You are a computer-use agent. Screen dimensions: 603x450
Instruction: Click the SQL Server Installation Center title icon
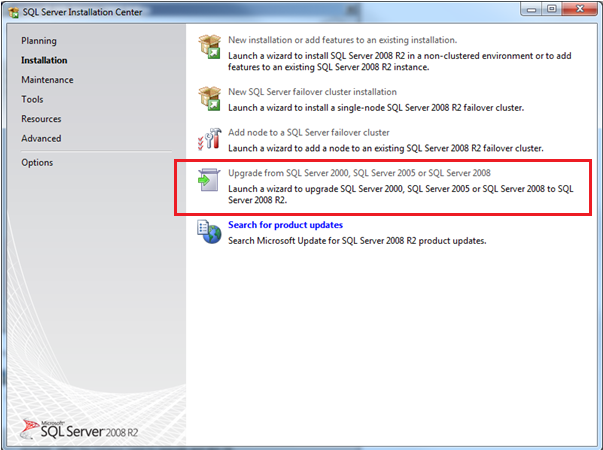coord(13,12)
